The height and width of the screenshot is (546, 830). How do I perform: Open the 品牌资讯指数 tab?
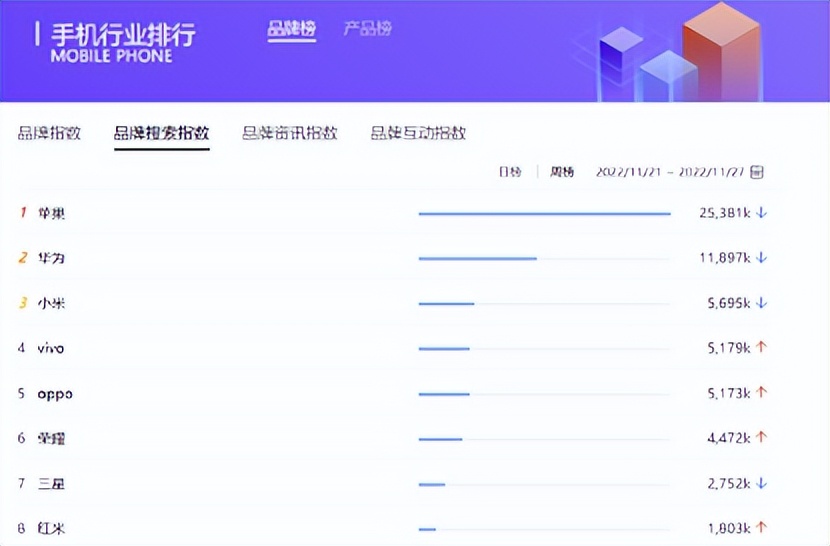[x=290, y=132]
